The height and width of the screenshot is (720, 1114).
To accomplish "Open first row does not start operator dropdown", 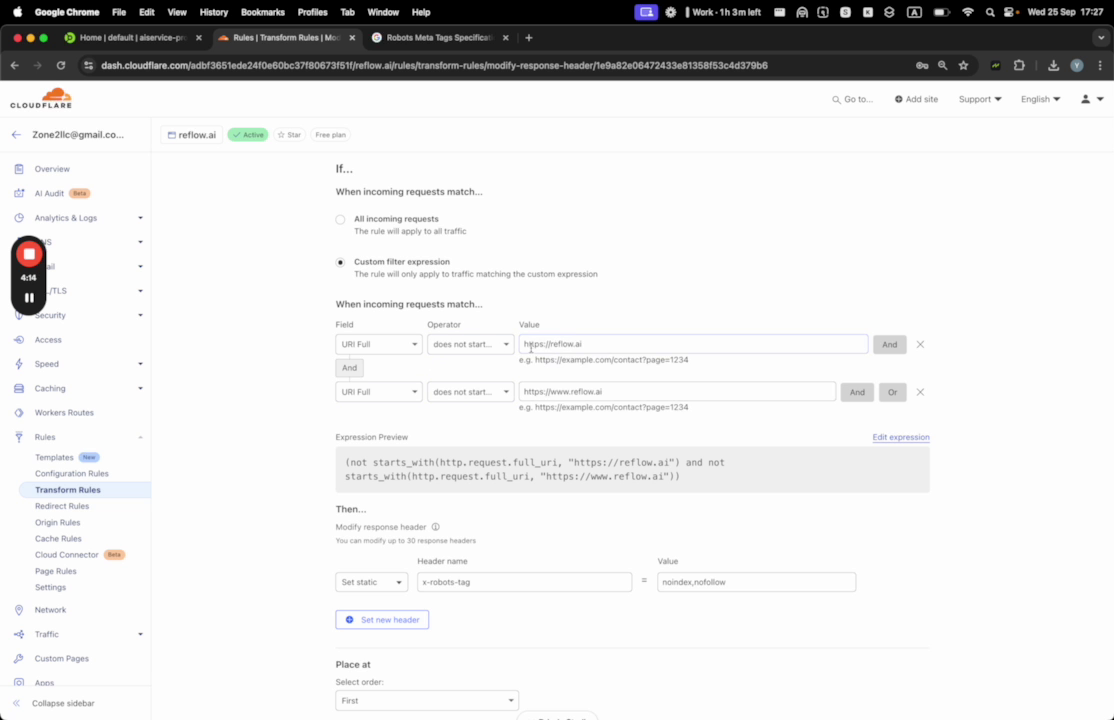I will 470,344.
